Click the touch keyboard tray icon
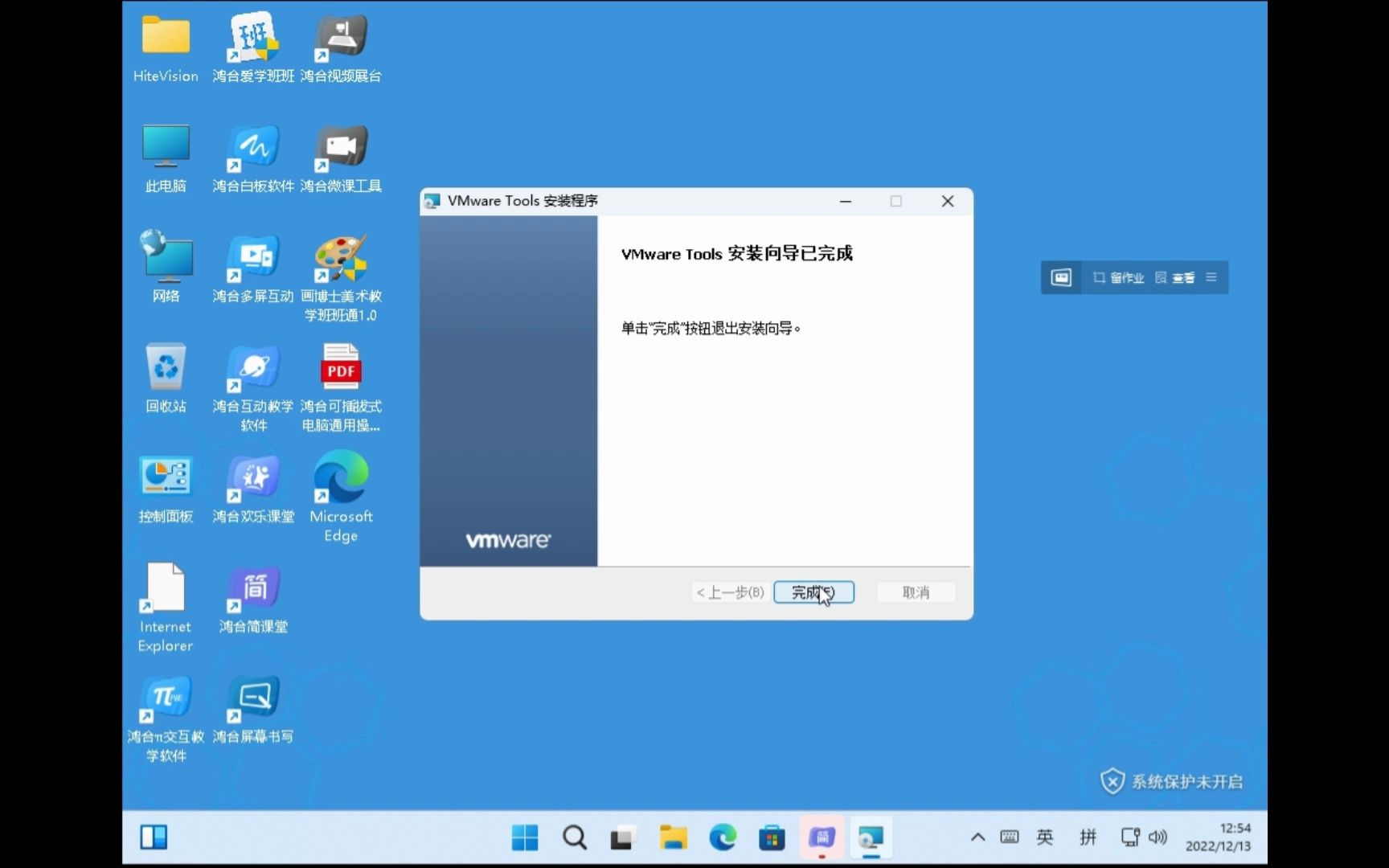The width and height of the screenshot is (1389, 868). coord(1010,837)
